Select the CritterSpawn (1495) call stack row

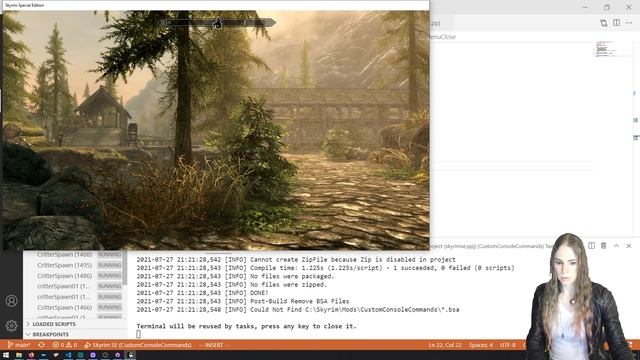73,265
